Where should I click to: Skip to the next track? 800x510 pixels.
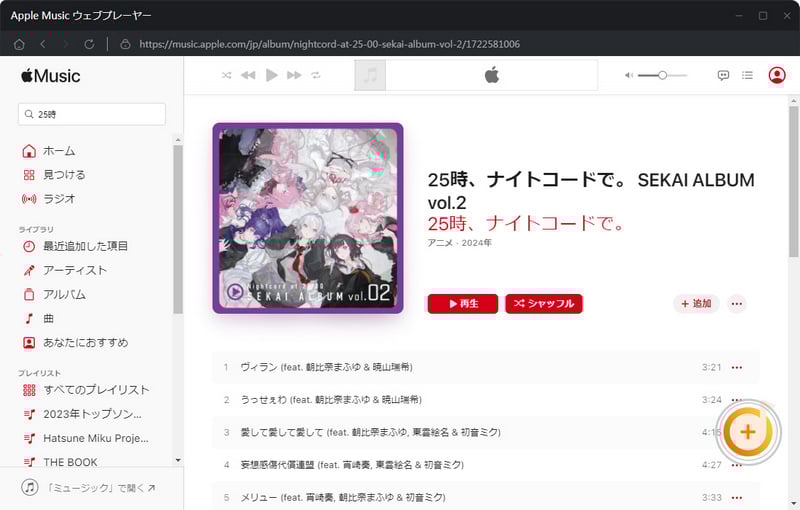[x=294, y=75]
